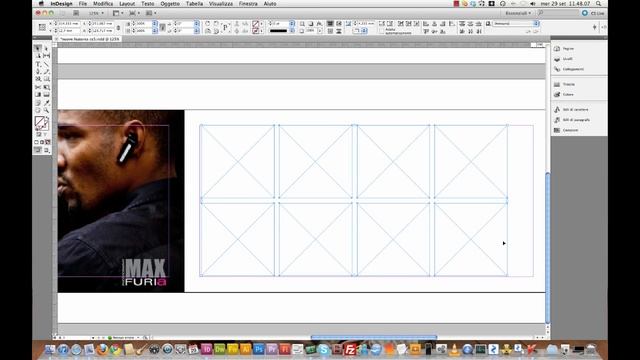
Task: Open the view options dropdown
Action: (118, 13)
